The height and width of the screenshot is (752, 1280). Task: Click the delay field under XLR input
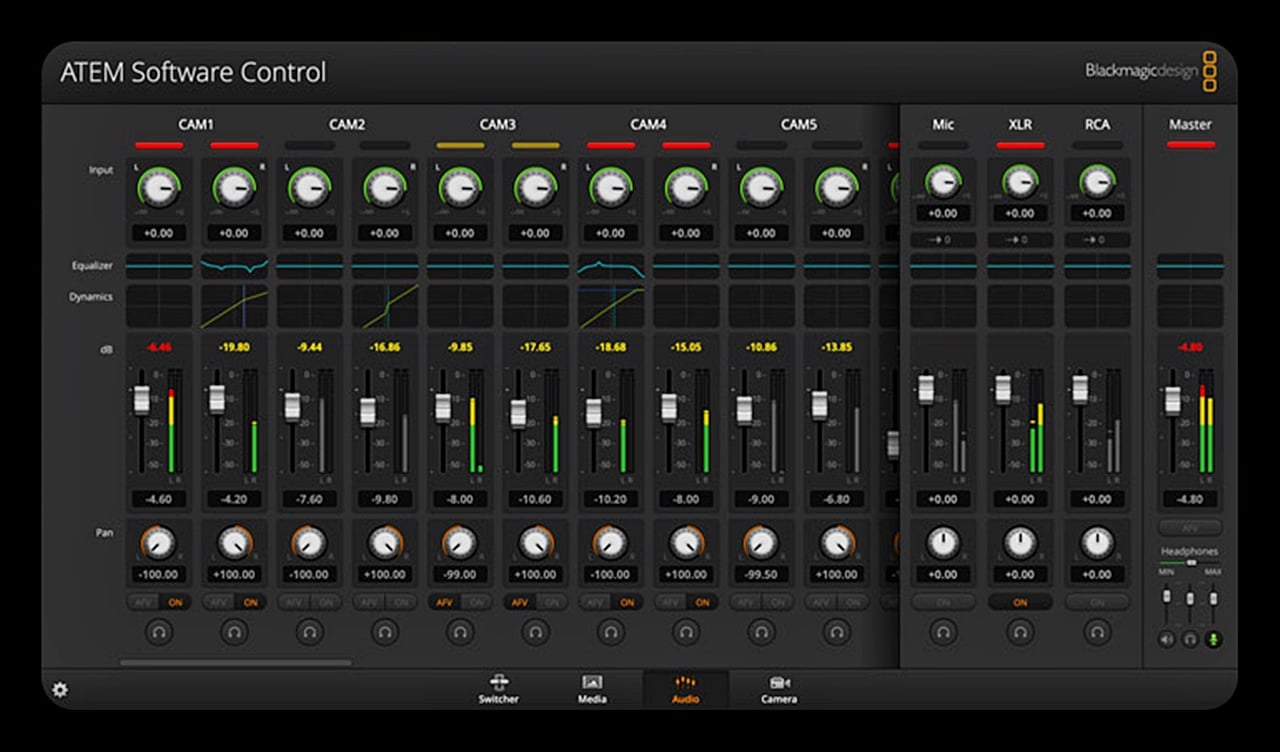pos(1020,240)
